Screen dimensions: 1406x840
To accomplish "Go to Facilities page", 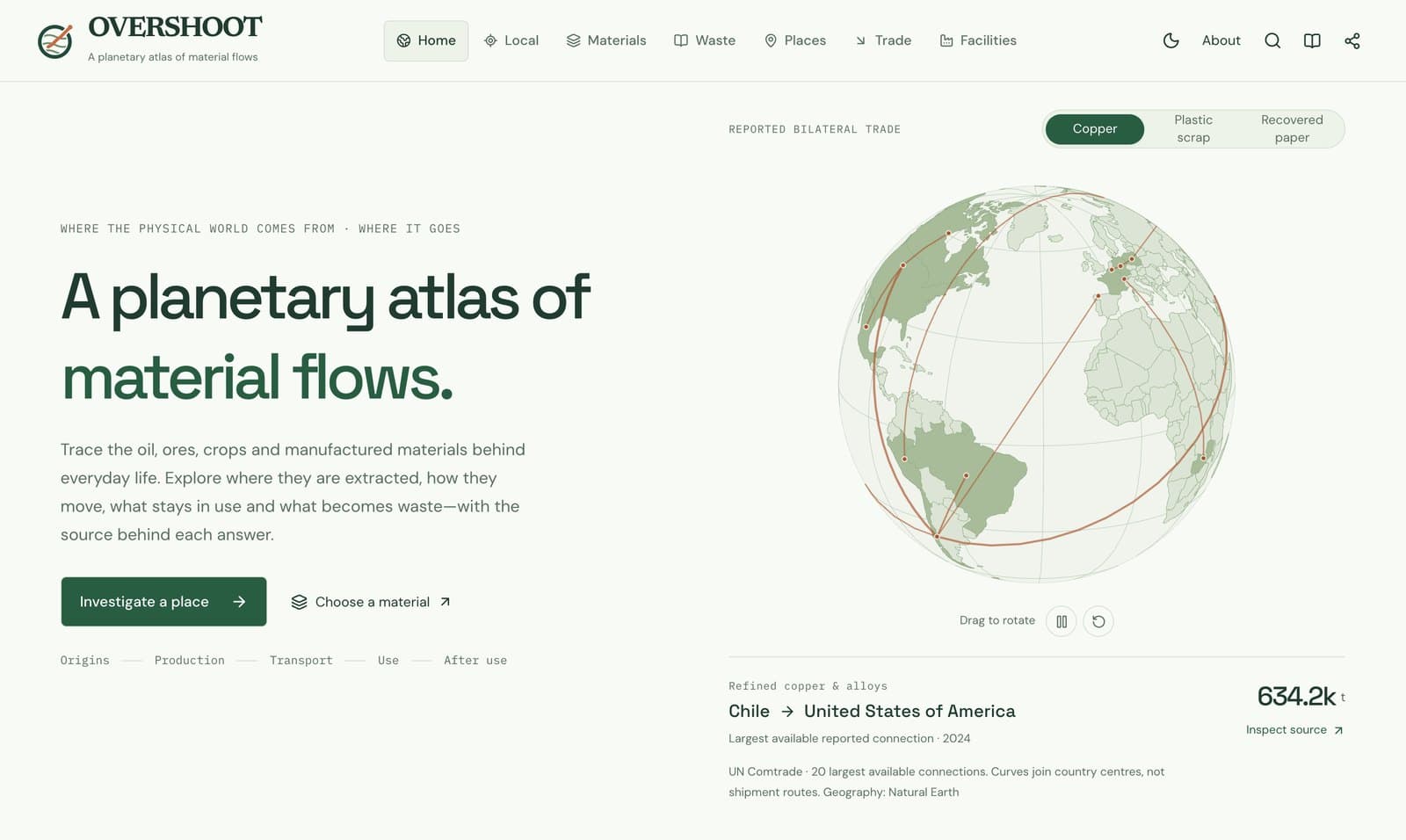I will (978, 40).
